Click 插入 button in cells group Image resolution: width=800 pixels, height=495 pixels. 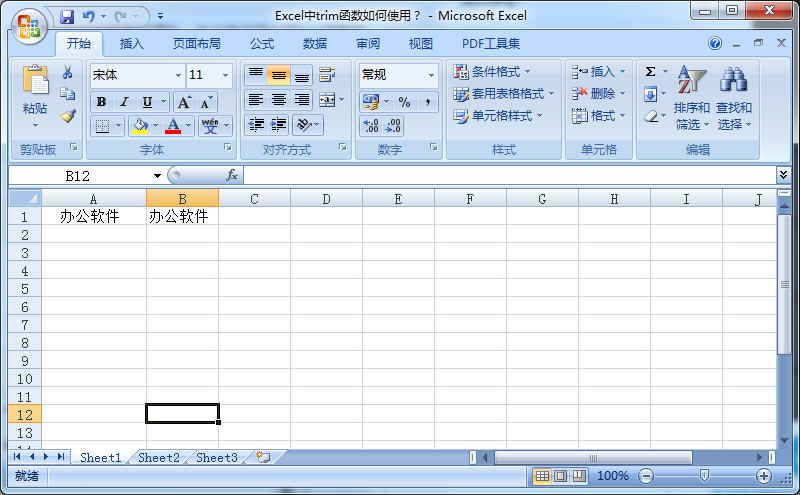pos(598,71)
